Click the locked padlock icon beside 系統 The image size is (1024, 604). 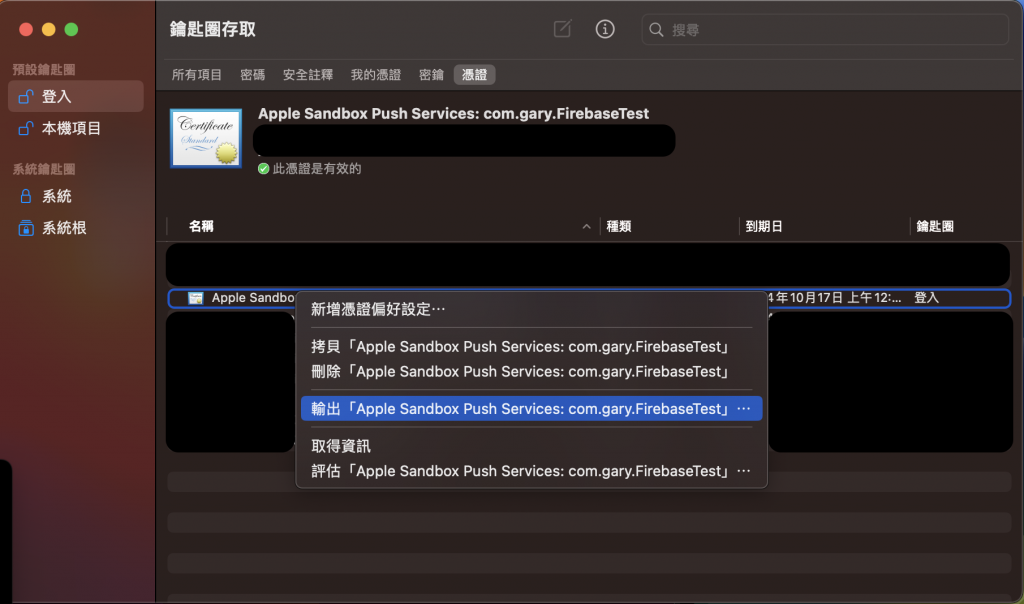[x=26, y=196]
